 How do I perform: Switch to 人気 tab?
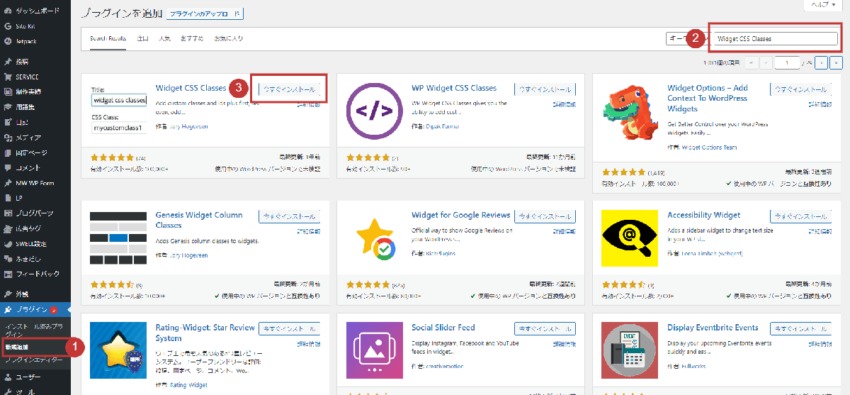click(165, 38)
